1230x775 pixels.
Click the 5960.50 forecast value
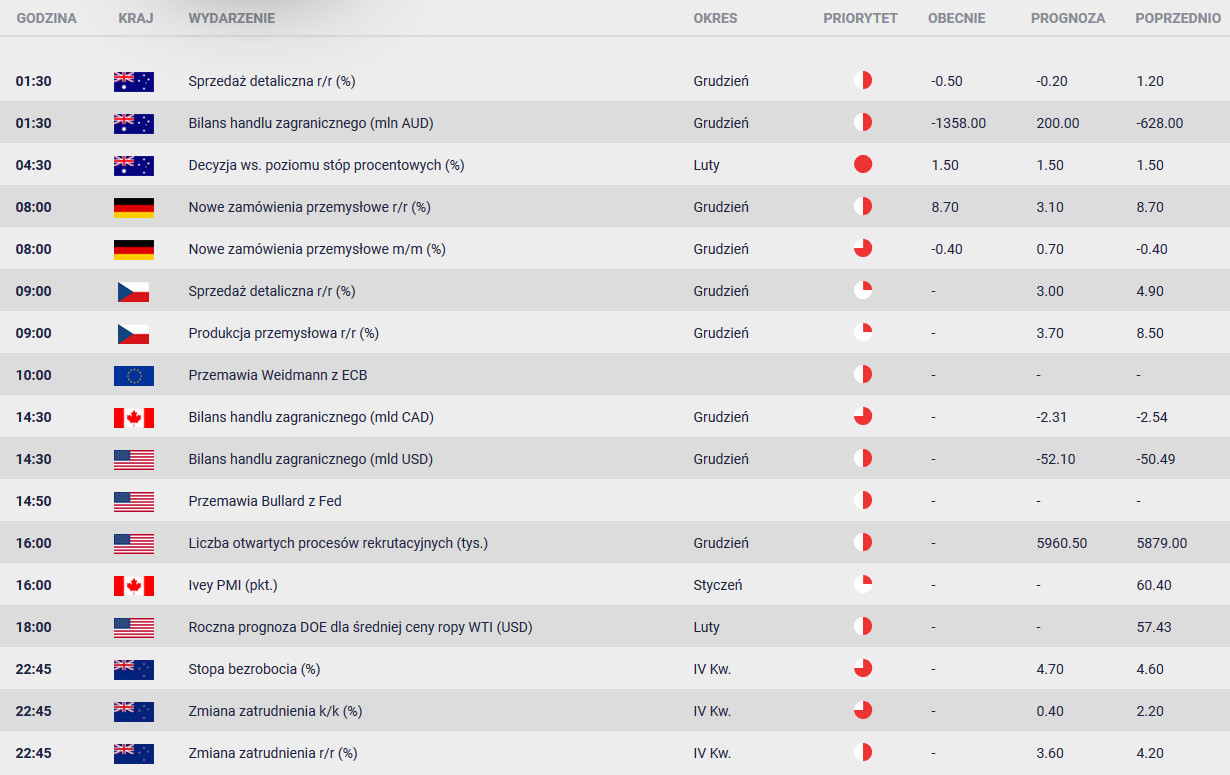(1062, 543)
